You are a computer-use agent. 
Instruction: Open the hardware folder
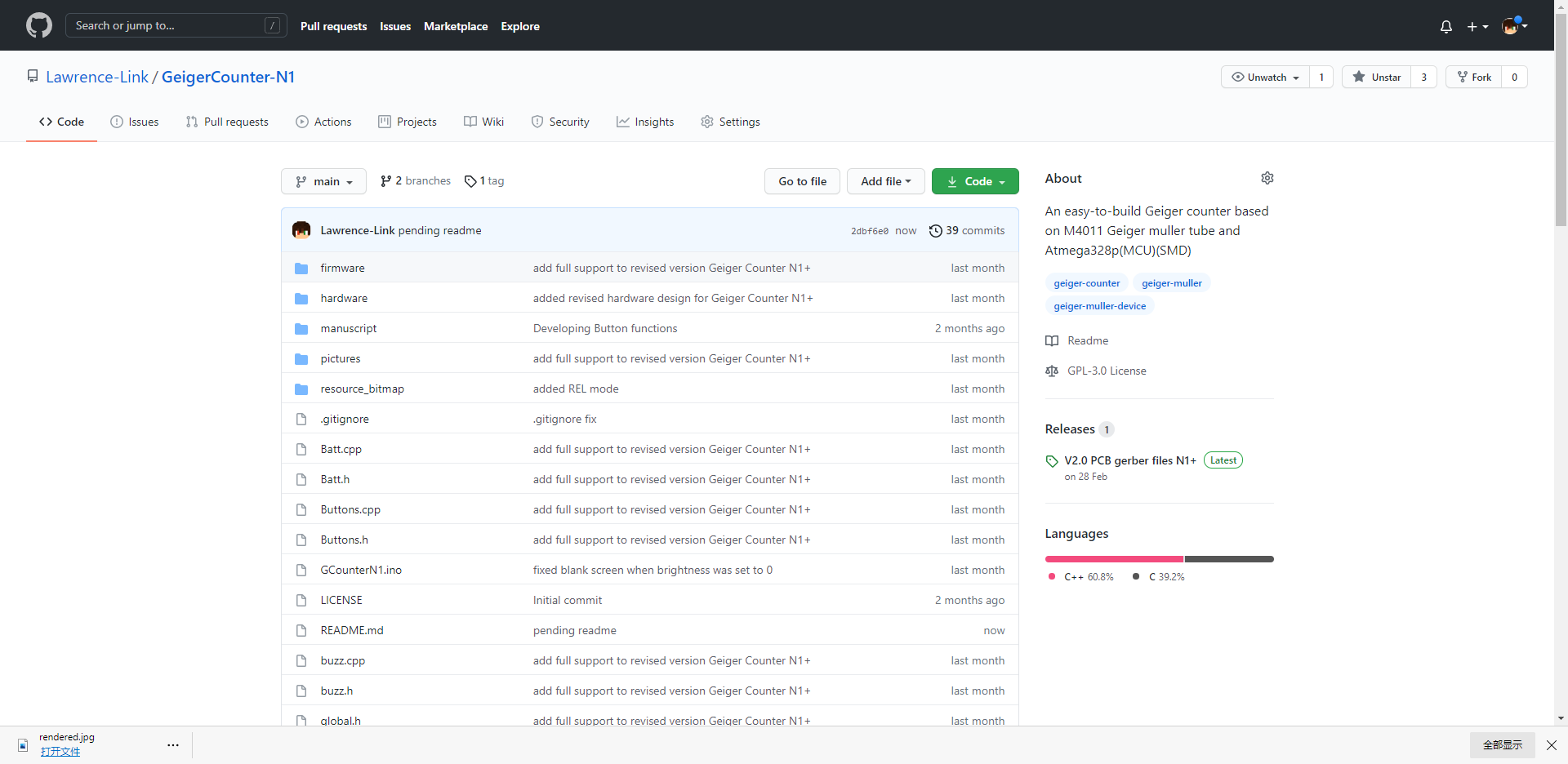pos(344,298)
